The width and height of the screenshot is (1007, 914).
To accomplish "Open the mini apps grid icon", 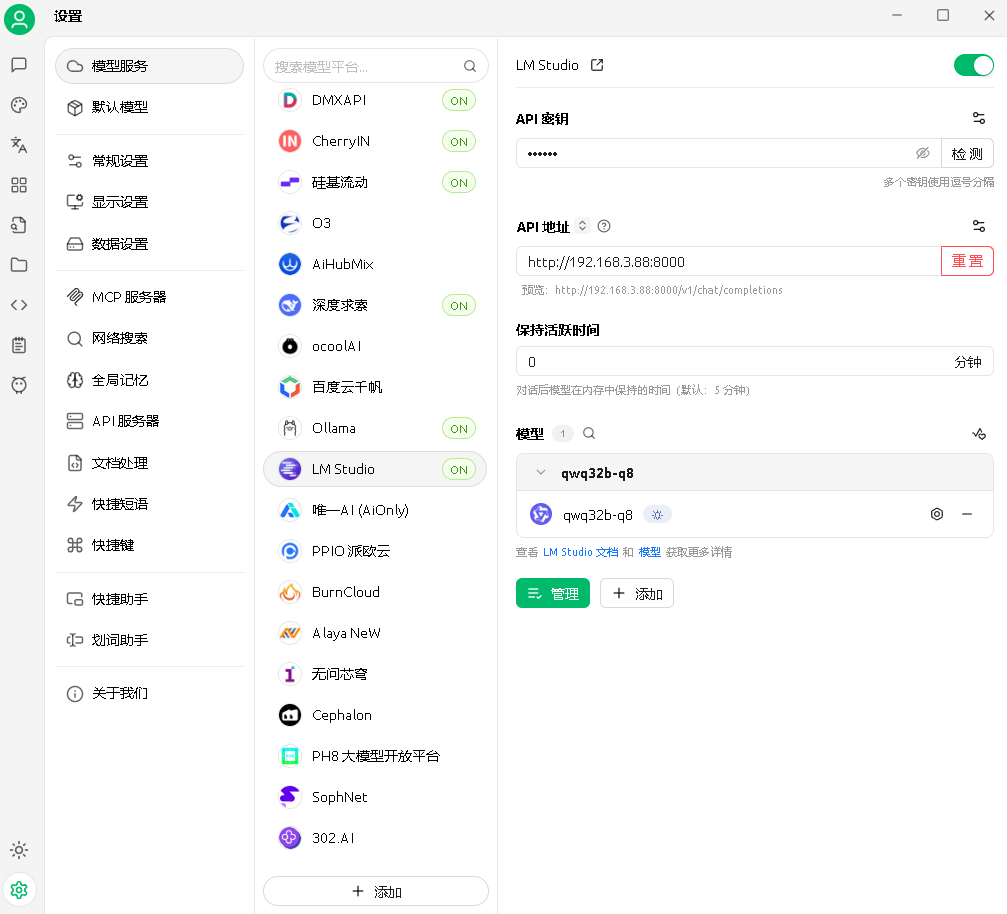I will (19, 186).
